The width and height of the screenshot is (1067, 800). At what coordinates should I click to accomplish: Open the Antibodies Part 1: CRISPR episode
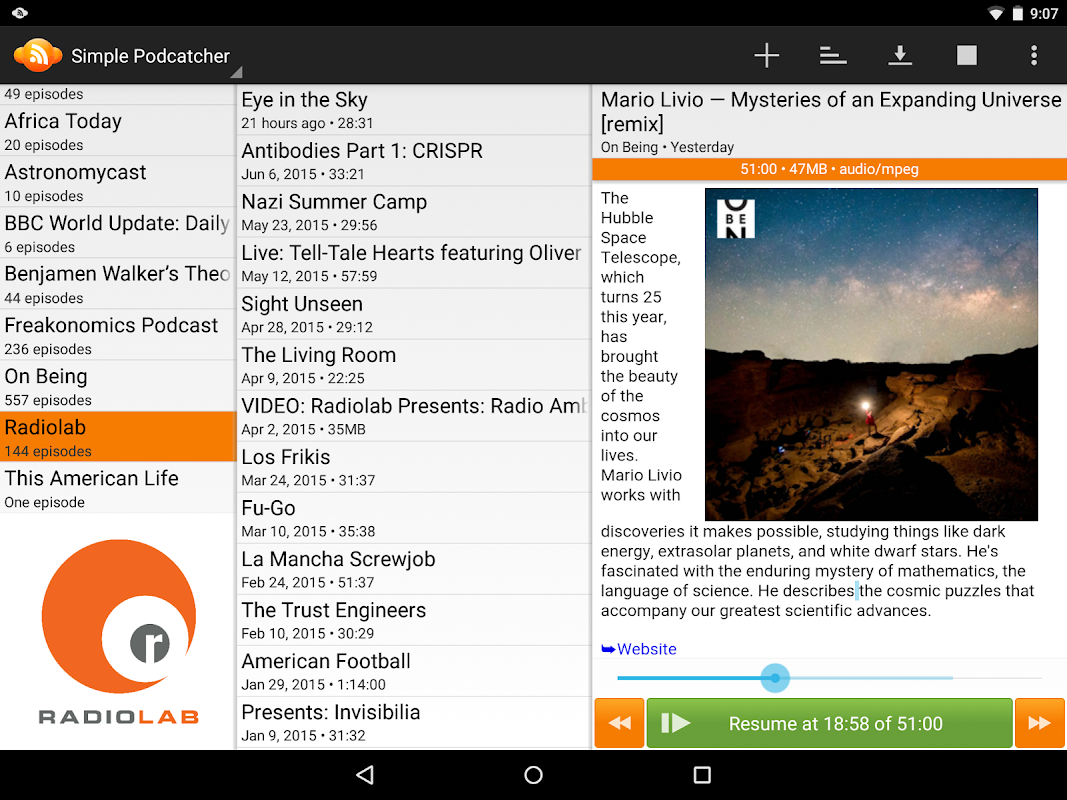pyautogui.click(x=414, y=161)
